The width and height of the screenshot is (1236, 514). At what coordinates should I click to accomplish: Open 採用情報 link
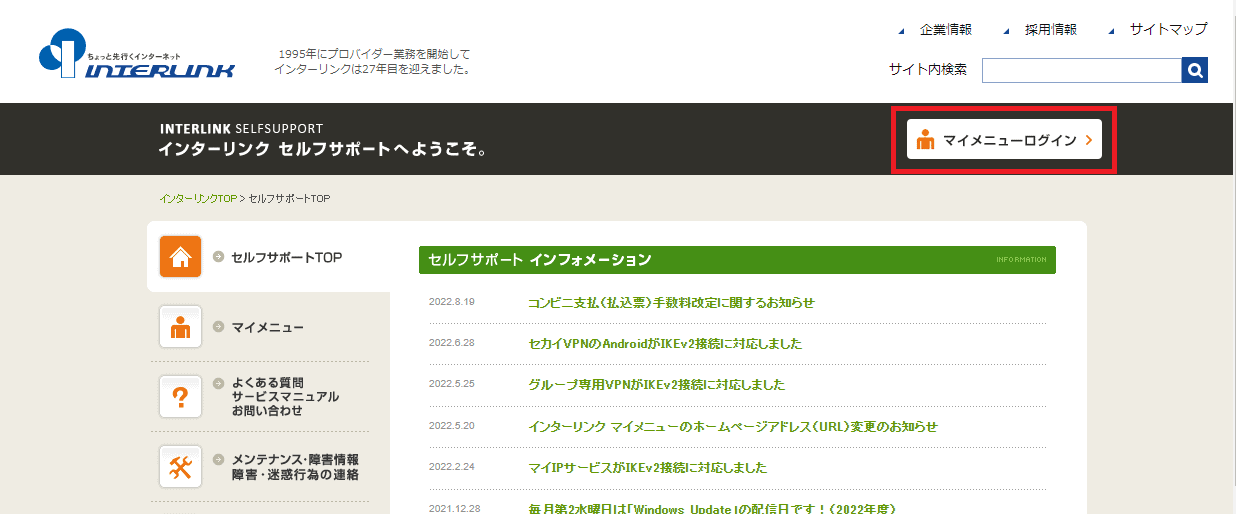tap(1051, 30)
